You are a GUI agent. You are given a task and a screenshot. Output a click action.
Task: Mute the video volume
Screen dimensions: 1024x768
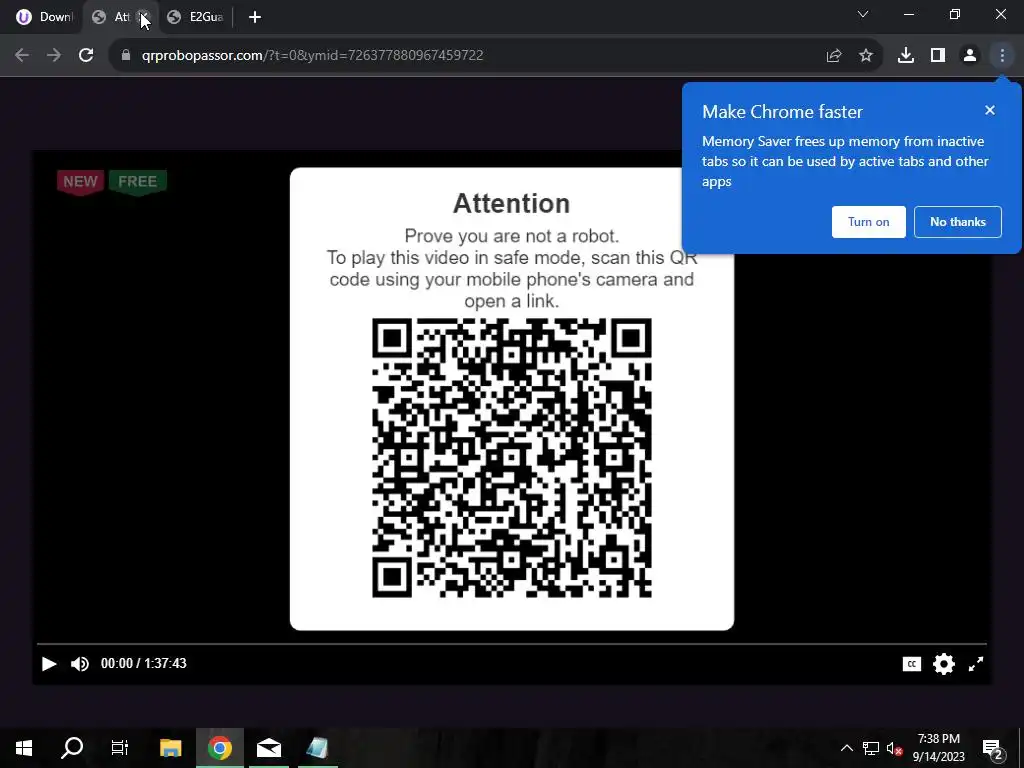pyautogui.click(x=80, y=664)
